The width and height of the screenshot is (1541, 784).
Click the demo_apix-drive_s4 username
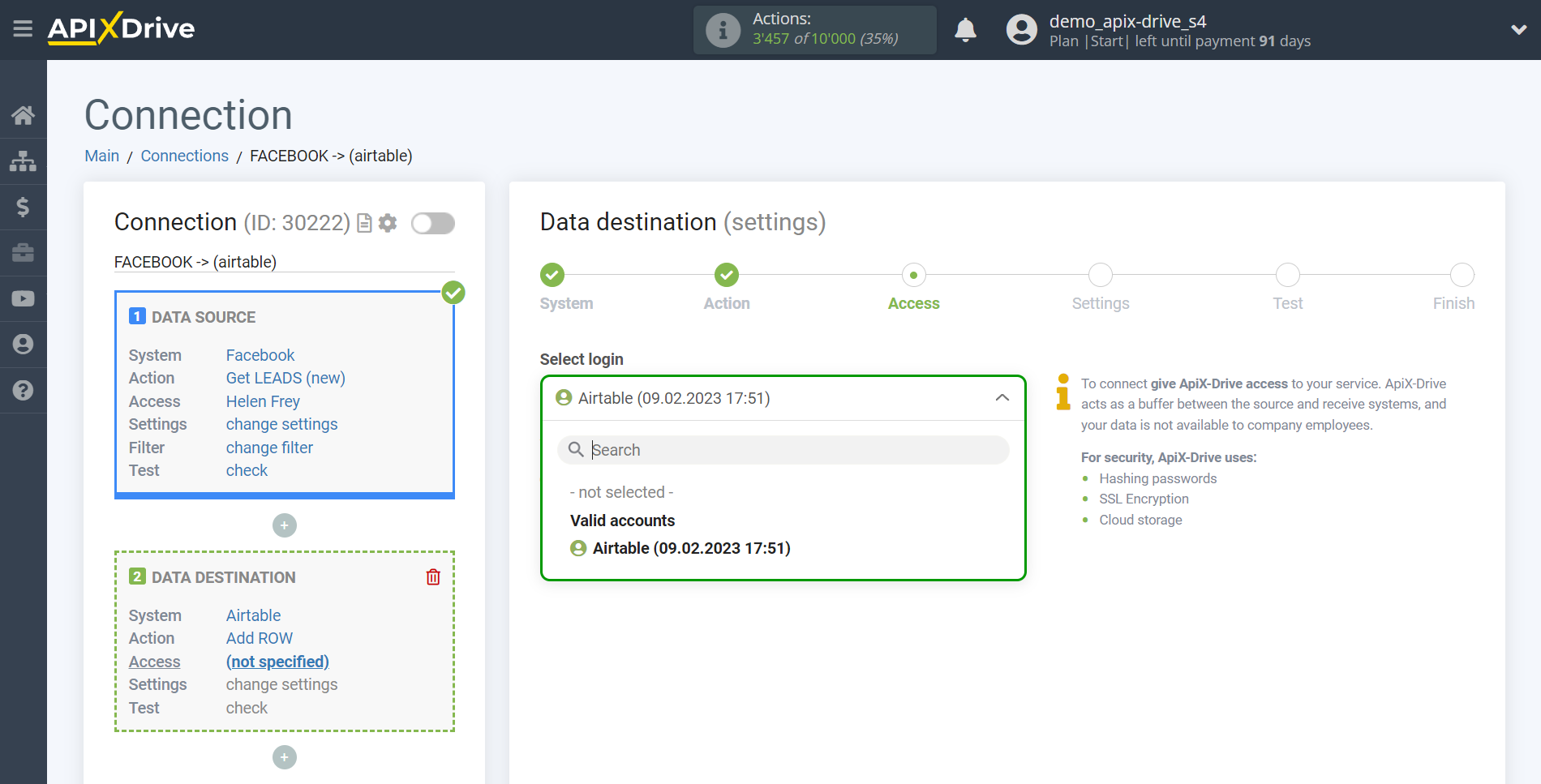click(1127, 21)
